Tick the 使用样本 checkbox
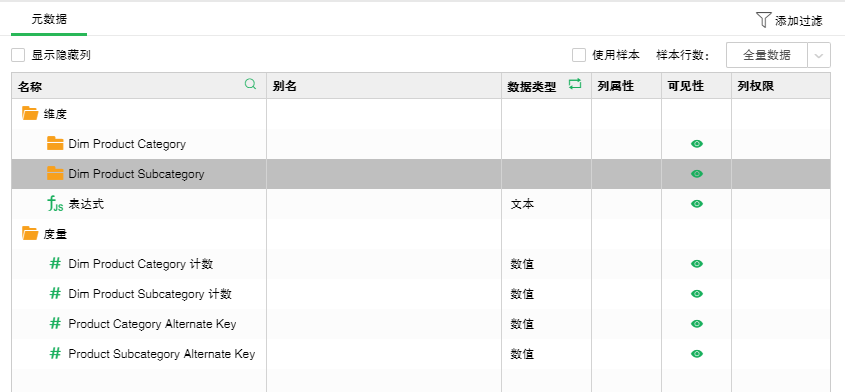The height and width of the screenshot is (392, 845). 579,55
